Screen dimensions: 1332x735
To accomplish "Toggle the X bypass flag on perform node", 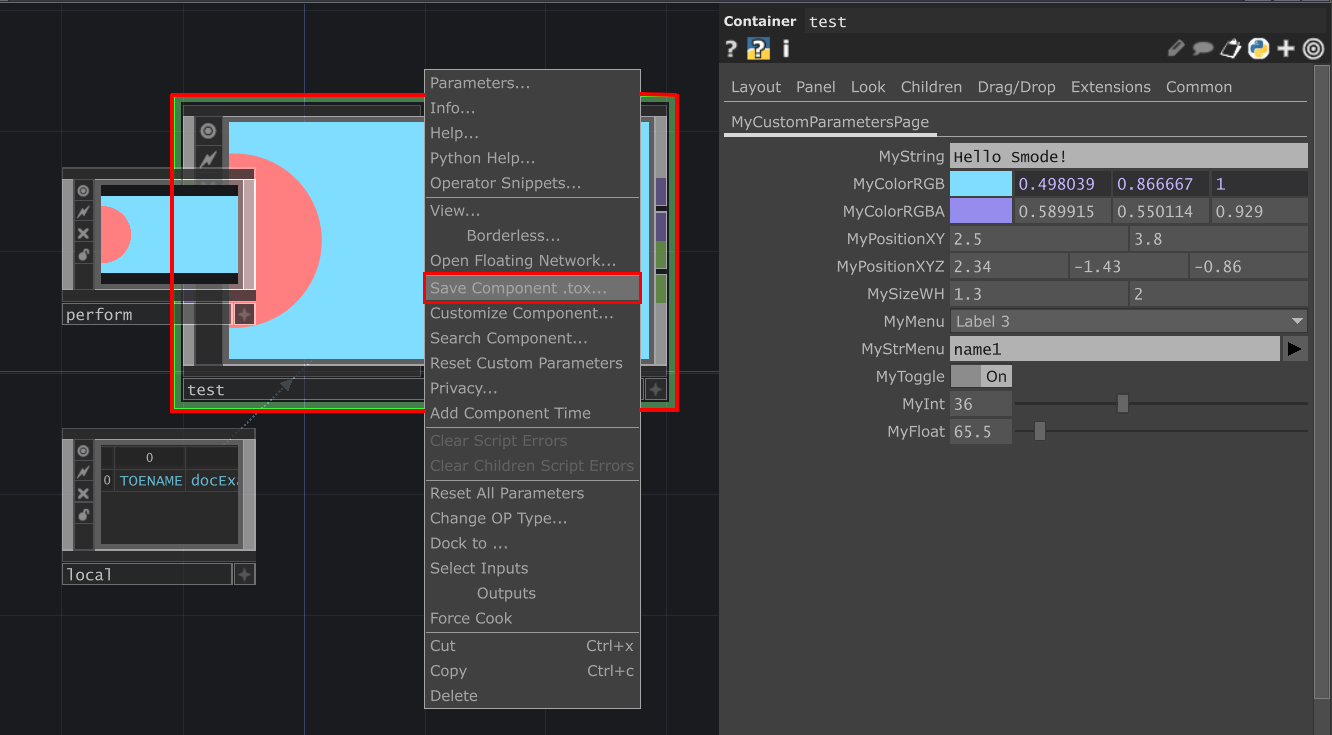I will click(83, 233).
